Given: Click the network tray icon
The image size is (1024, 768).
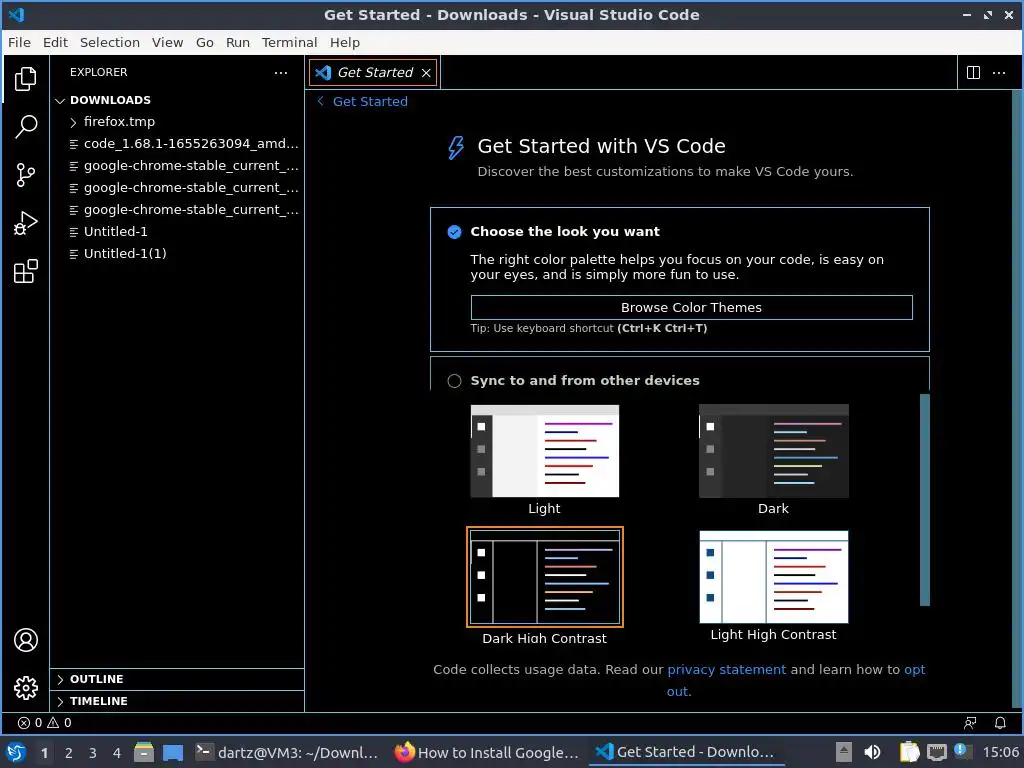Looking at the screenshot, I should coord(936,752).
